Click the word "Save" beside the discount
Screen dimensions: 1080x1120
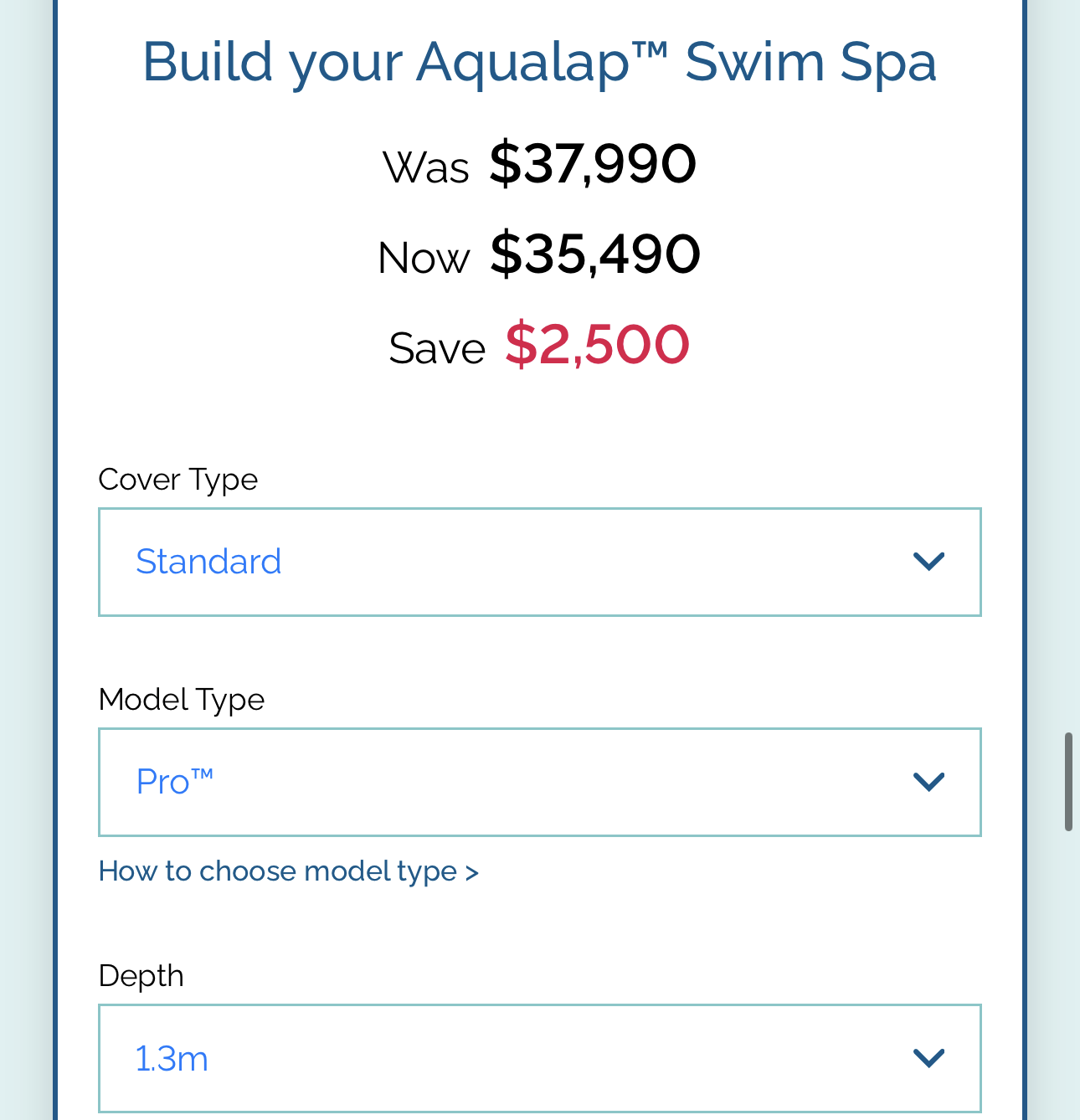437,348
